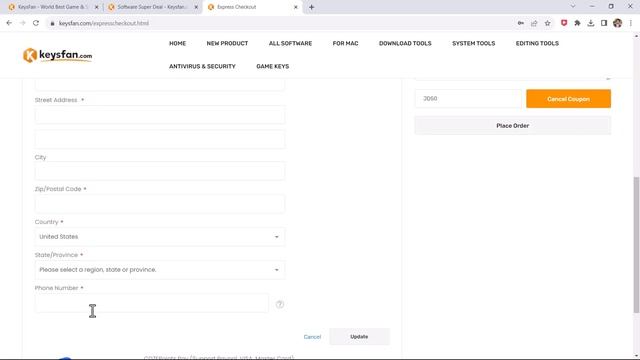This screenshot has width=640, height=360.
Task: Switch to the Software Super Deal tab
Action: coord(152,7)
